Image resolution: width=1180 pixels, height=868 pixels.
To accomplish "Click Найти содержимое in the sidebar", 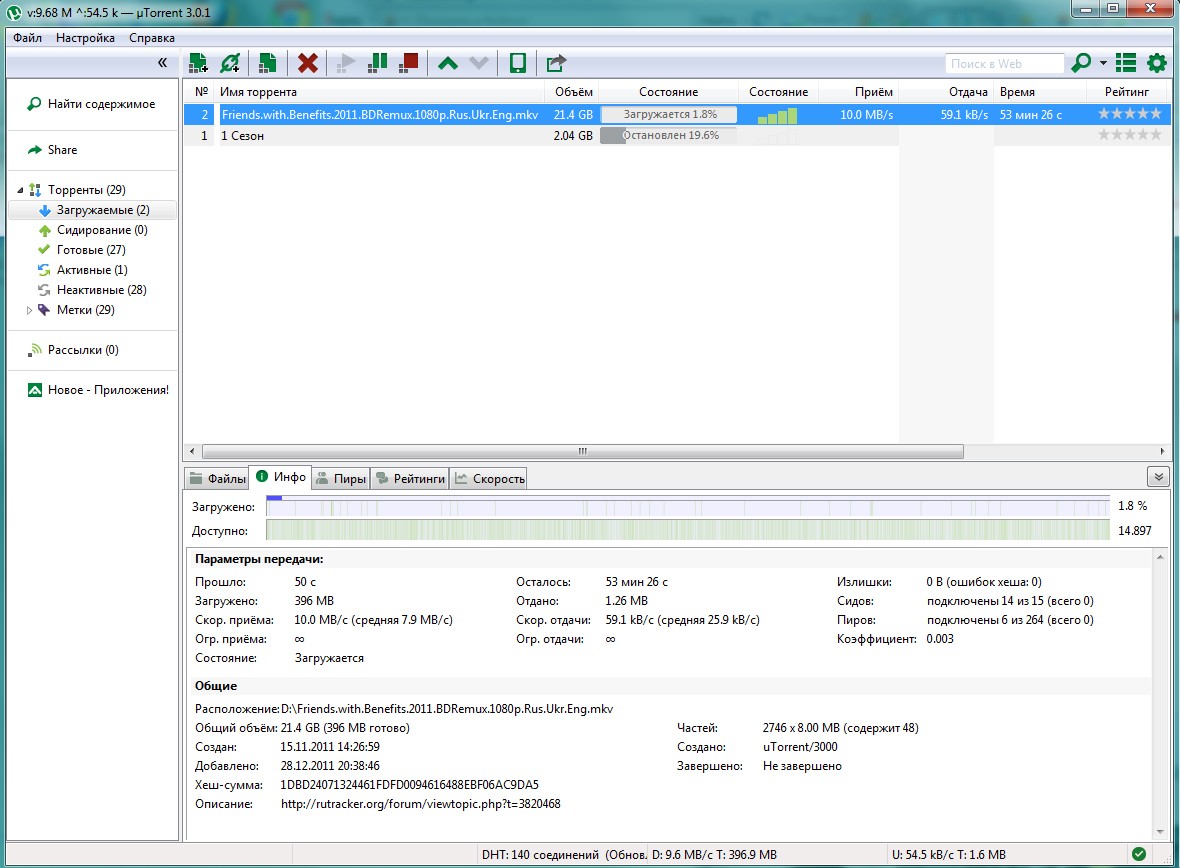I will tap(92, 104).
